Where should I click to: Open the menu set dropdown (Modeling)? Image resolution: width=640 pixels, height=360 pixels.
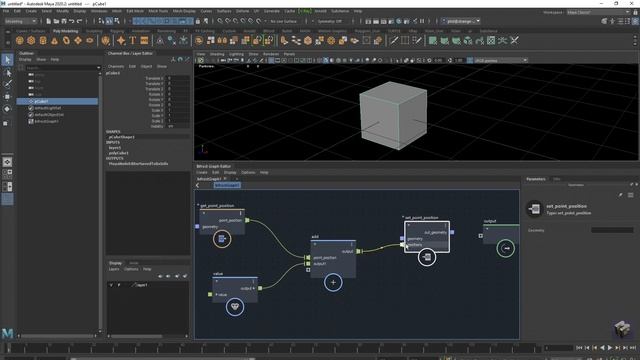coord(20,21)
